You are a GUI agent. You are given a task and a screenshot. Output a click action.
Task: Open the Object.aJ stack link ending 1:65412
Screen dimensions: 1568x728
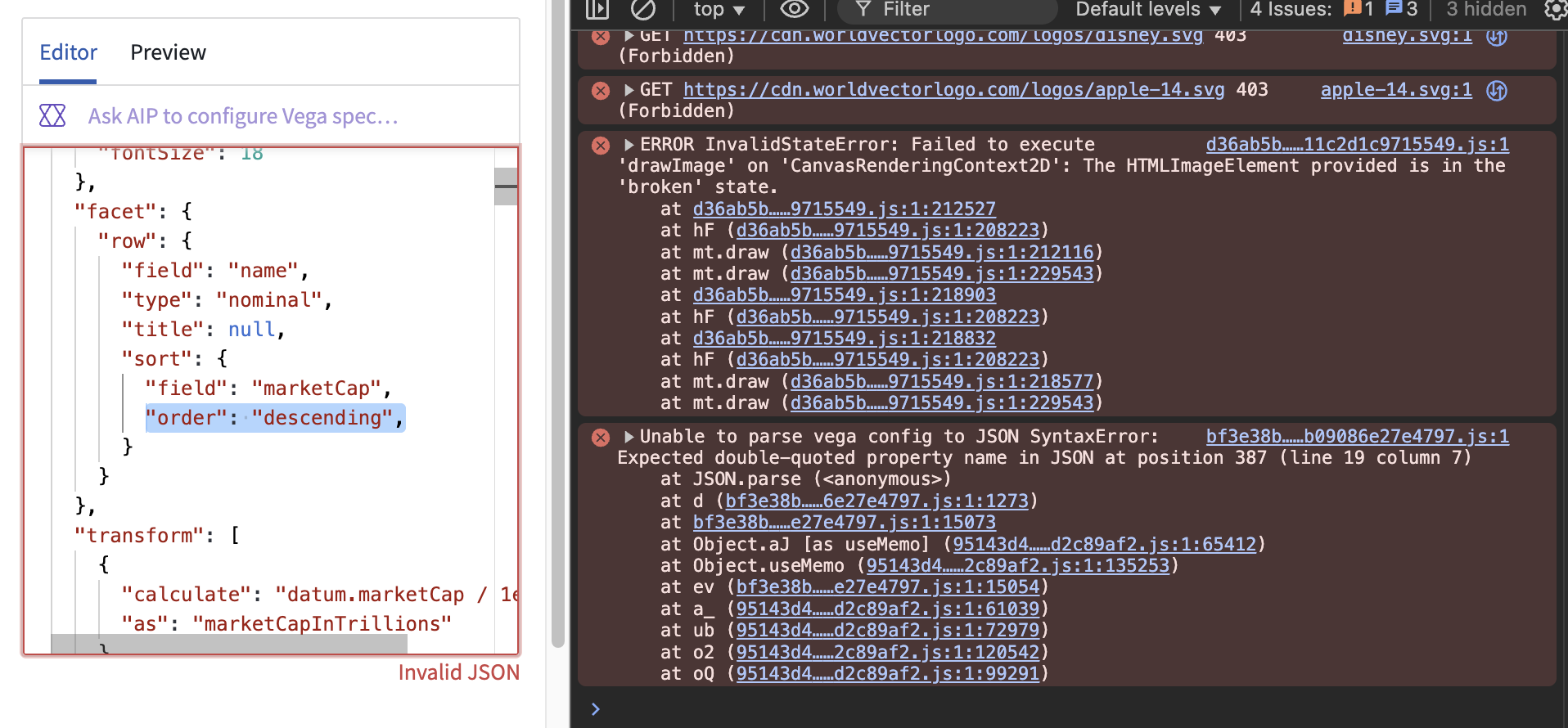[x=1105, y=545]
